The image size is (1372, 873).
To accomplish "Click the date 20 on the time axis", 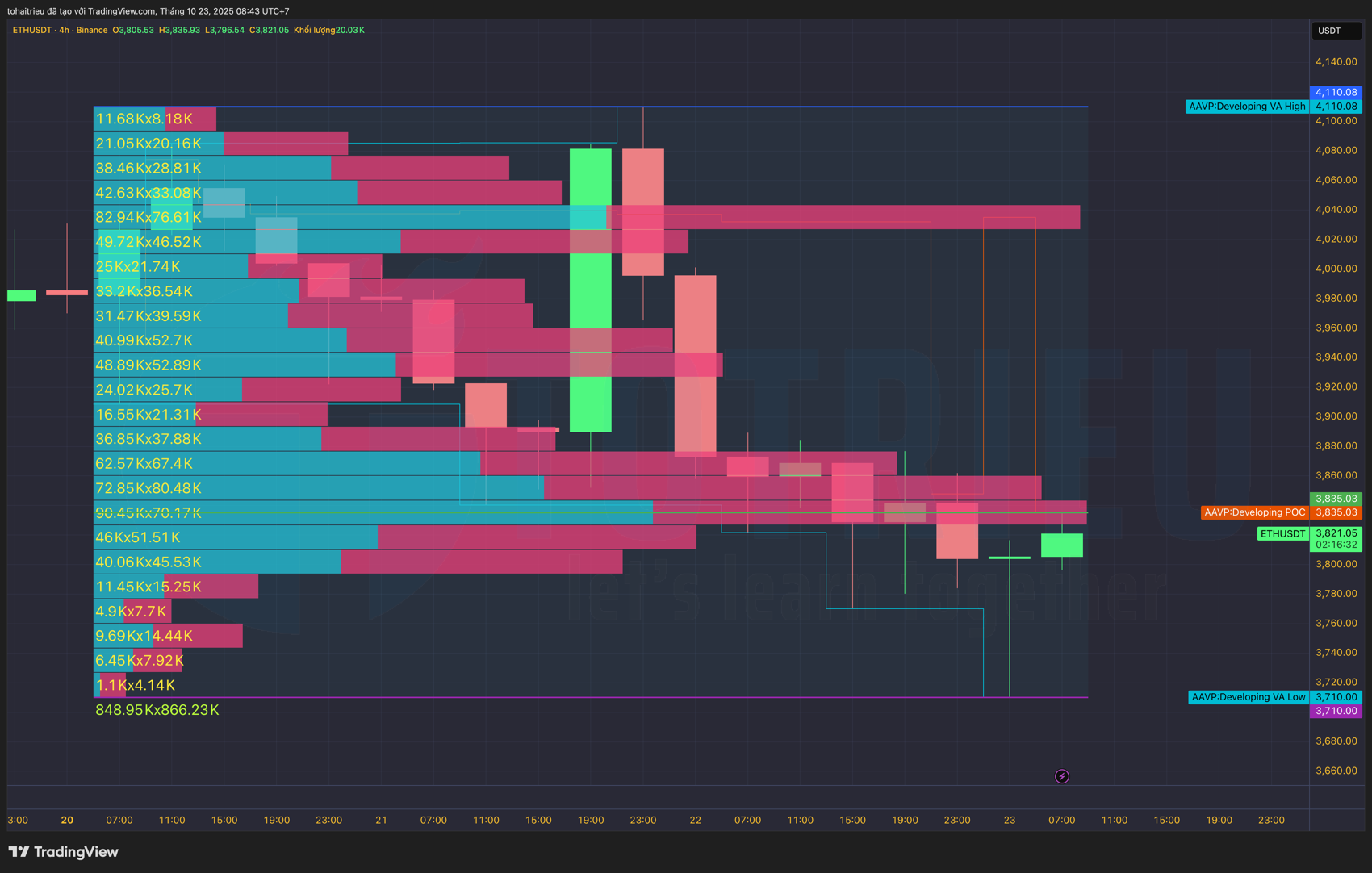I will point(67,820).
